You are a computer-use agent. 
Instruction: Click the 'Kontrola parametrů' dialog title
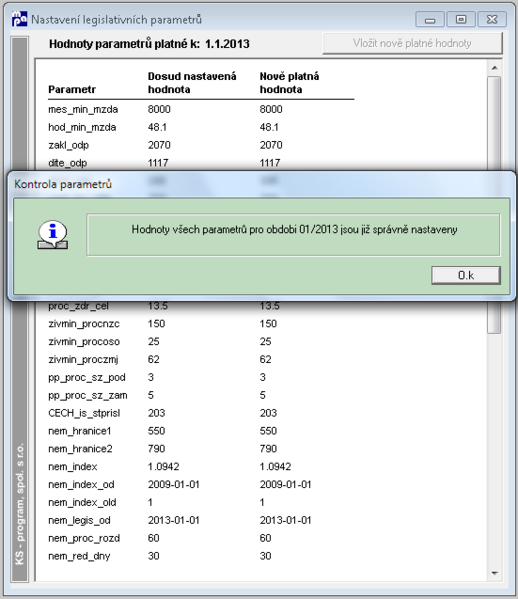coord(63,184)
